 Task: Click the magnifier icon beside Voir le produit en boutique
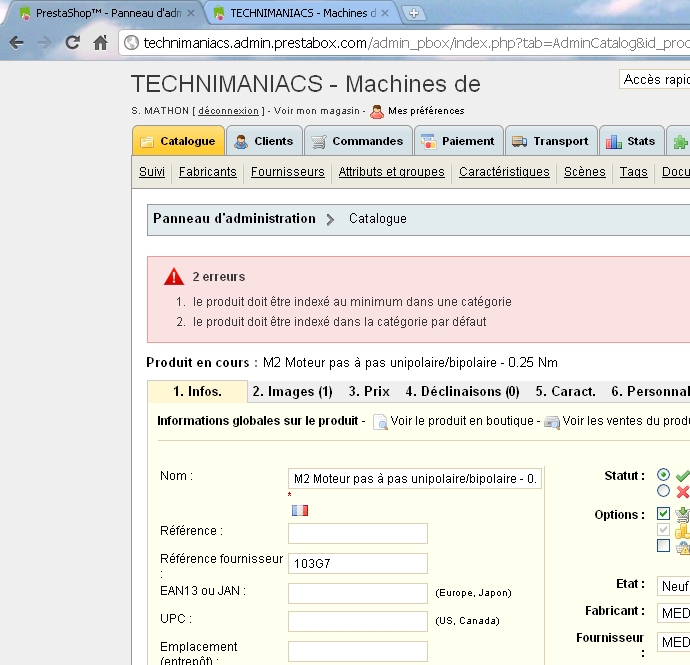(x=380, y=422)
